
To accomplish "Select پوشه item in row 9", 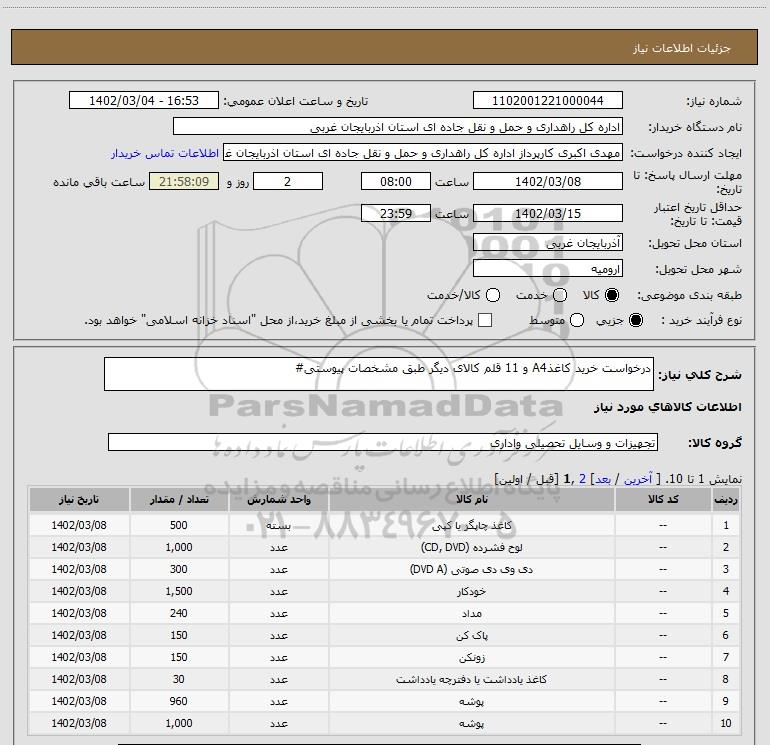I will tap(471, 701).
